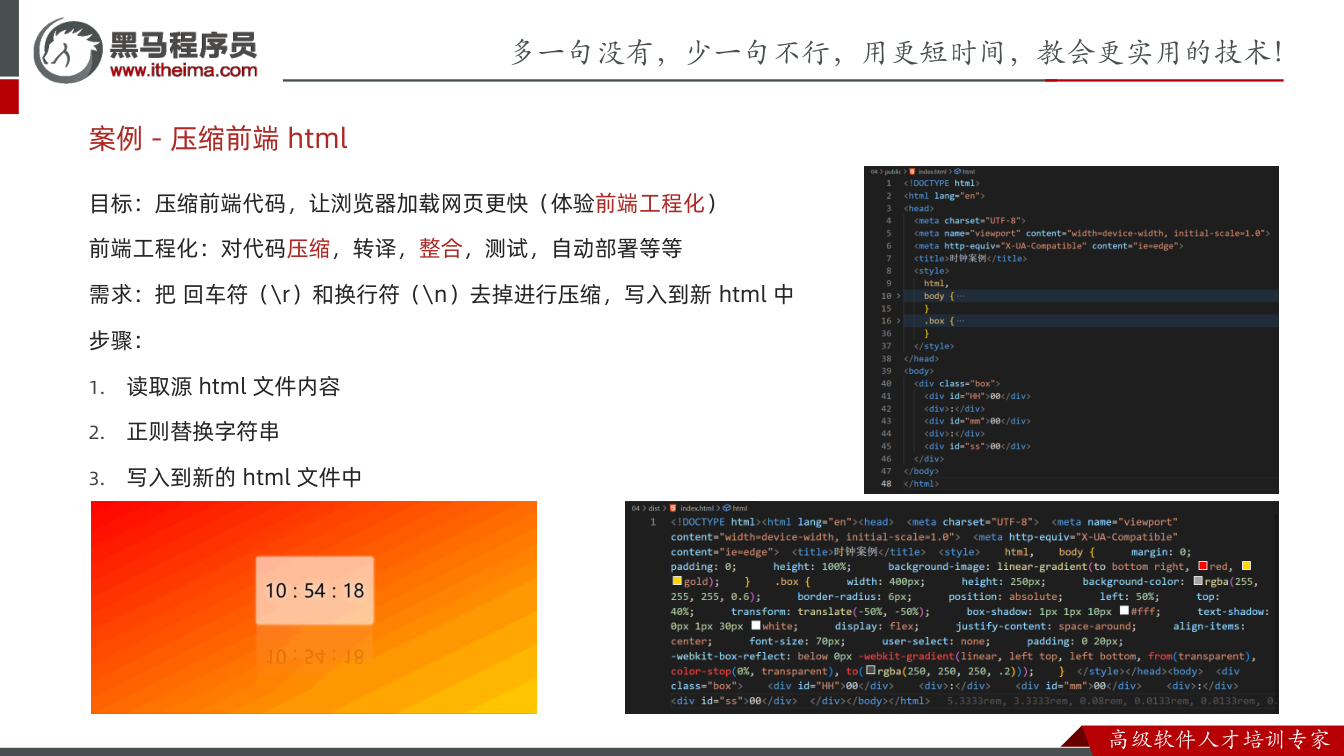Click step 1 读取源 html 文件内容

[234, 386]
